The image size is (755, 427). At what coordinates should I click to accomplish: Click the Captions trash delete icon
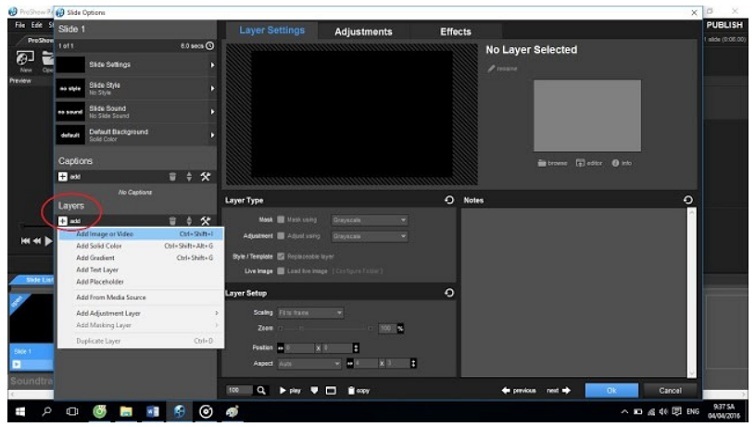(x=172, y=176)
